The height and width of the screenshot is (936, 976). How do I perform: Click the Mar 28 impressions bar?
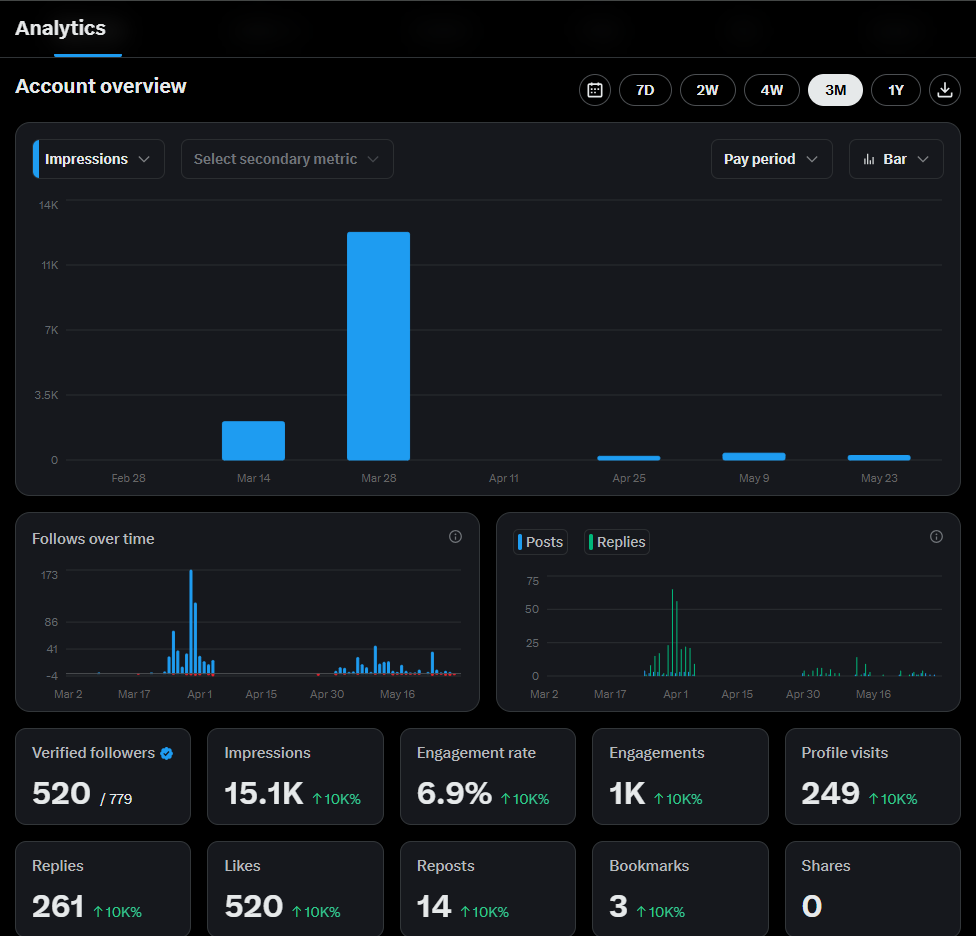378,346
